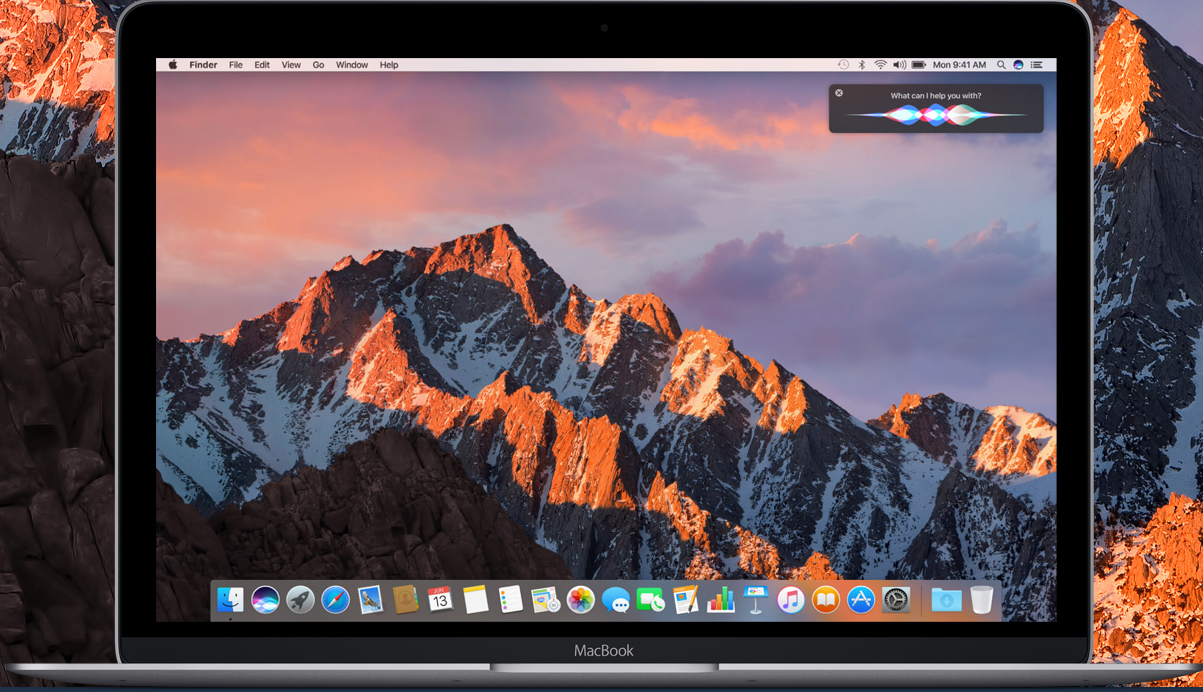Image resolution: width=1203 pixels, height=692 pixels.
Task: Open Reminders list icon in Dock
Action: pyautogui.click(x=511, y=599)
